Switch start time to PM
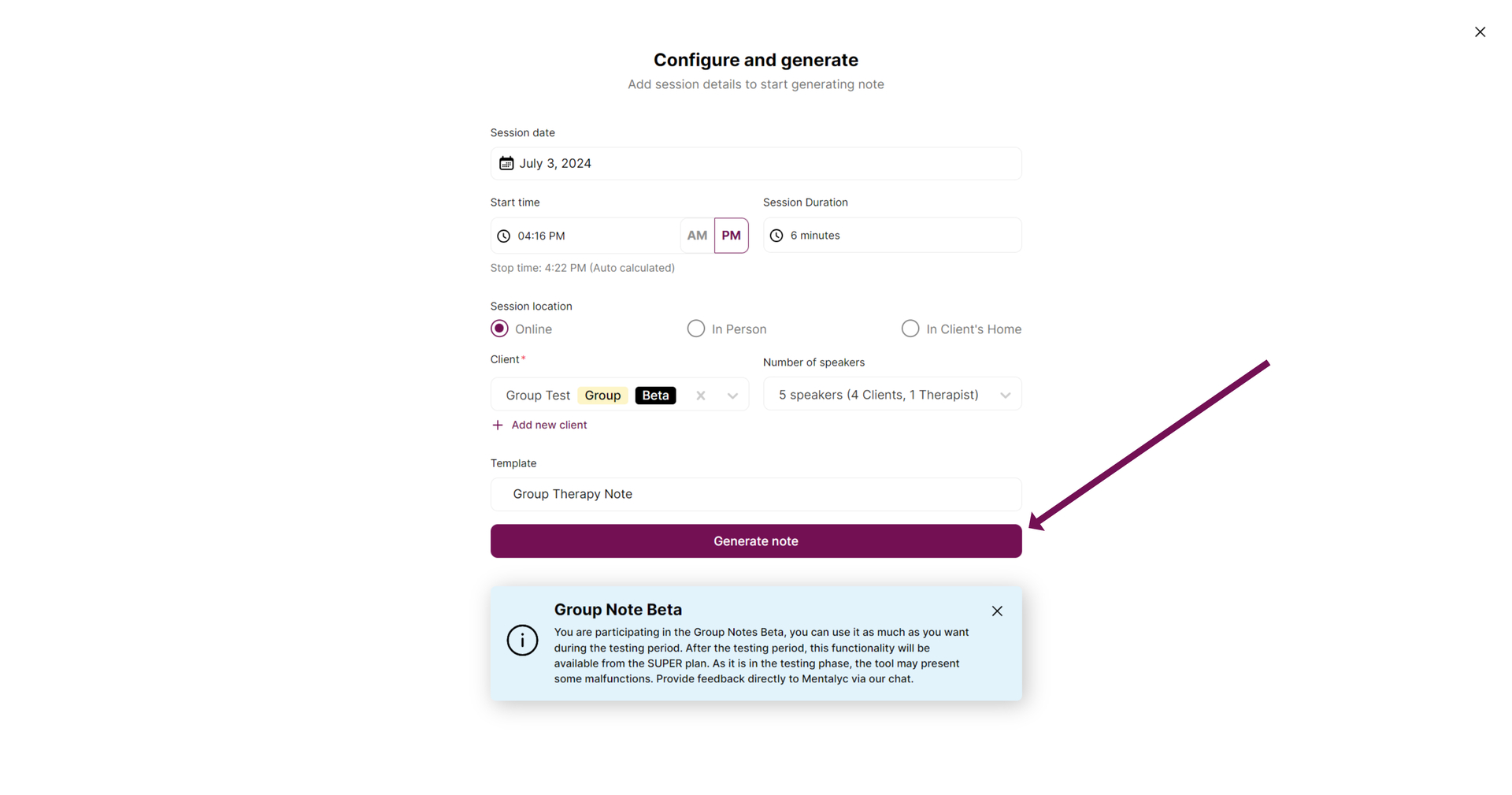Screen dimensions: 1512x795 click(732, 236)
